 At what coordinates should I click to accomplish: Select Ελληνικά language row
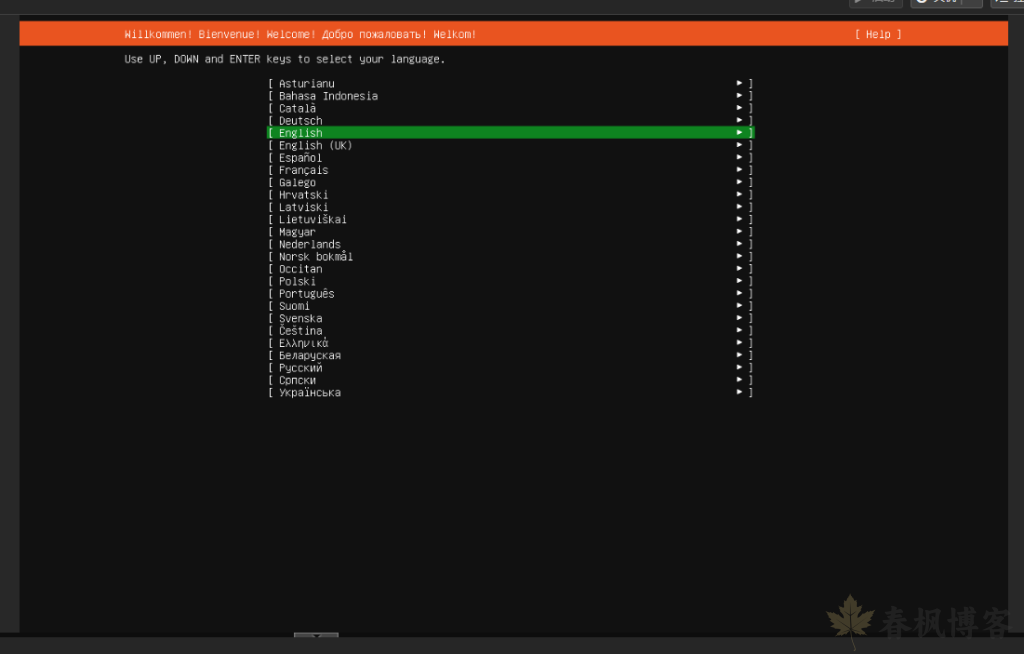511,343
